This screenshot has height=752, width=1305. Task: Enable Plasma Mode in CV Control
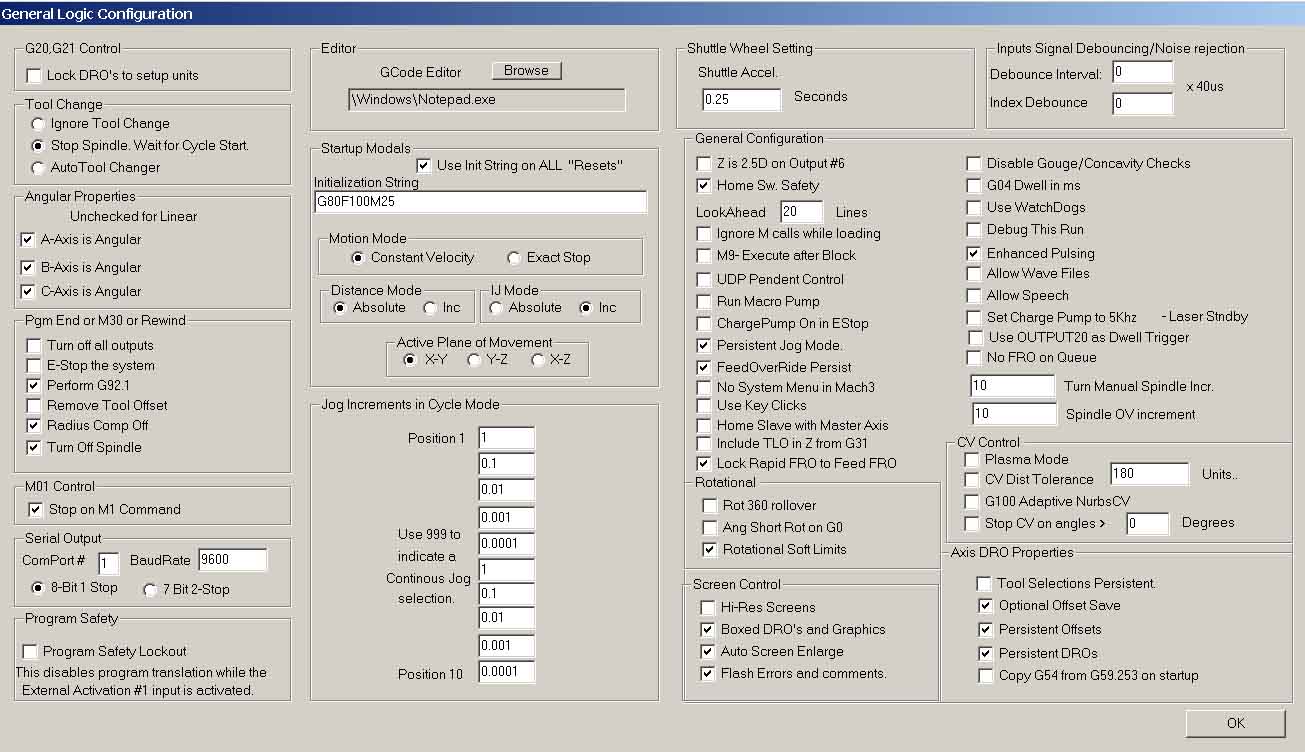[972, 460]
